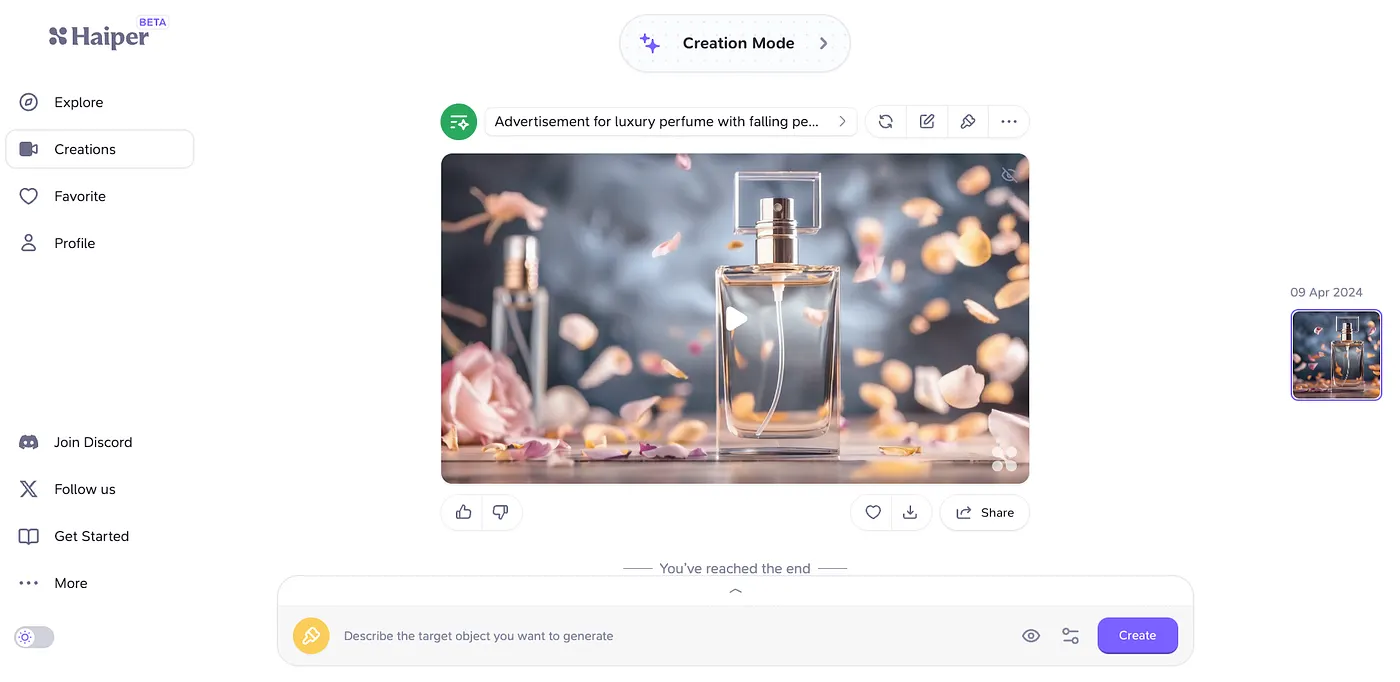Open generation settings sliders icon
The image size is (1400, 682).
click(x=1070, y=636)
